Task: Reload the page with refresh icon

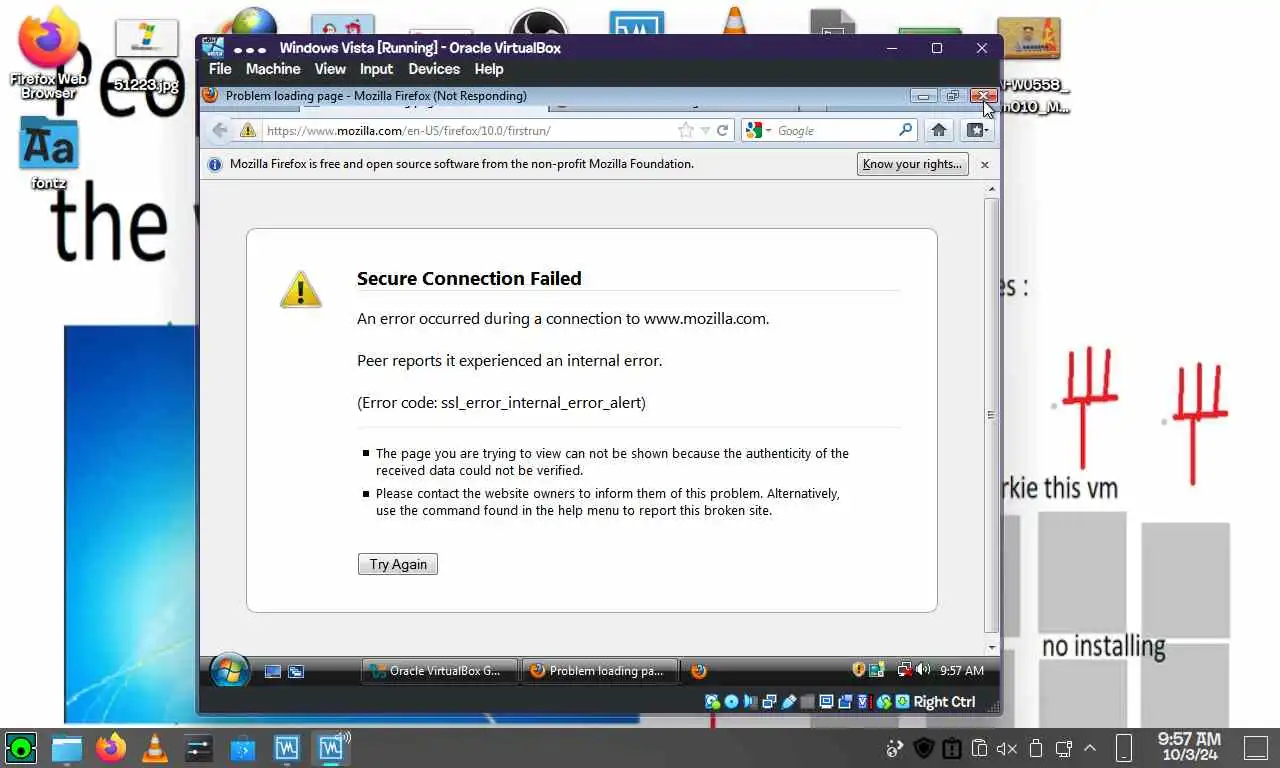Action: (722, 130)
